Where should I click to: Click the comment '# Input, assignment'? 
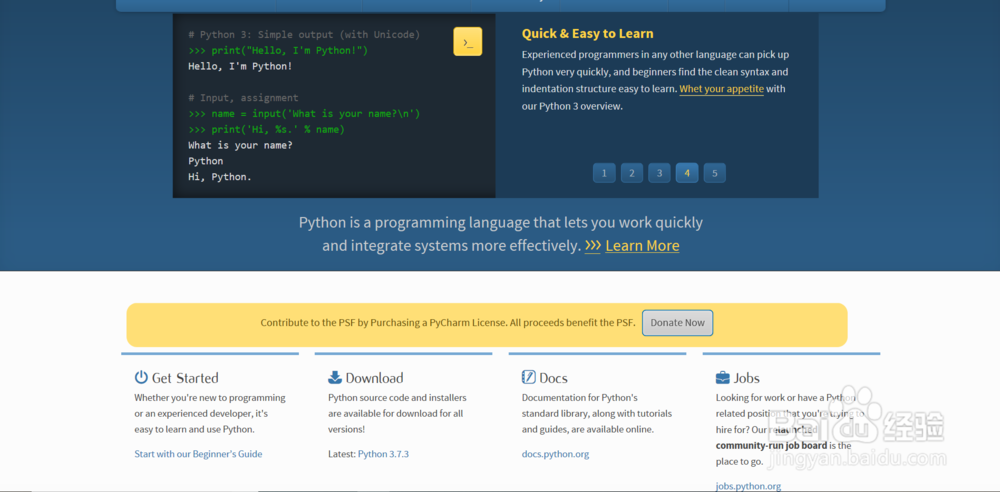tap(243, 98)
